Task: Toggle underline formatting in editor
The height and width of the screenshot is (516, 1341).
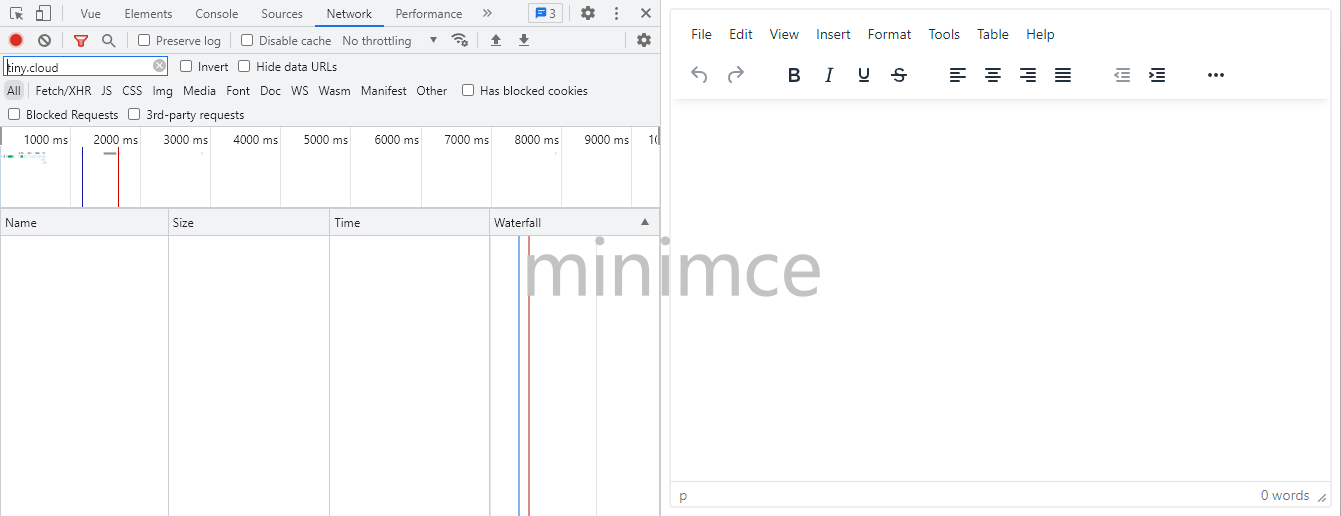Action: 864,75
